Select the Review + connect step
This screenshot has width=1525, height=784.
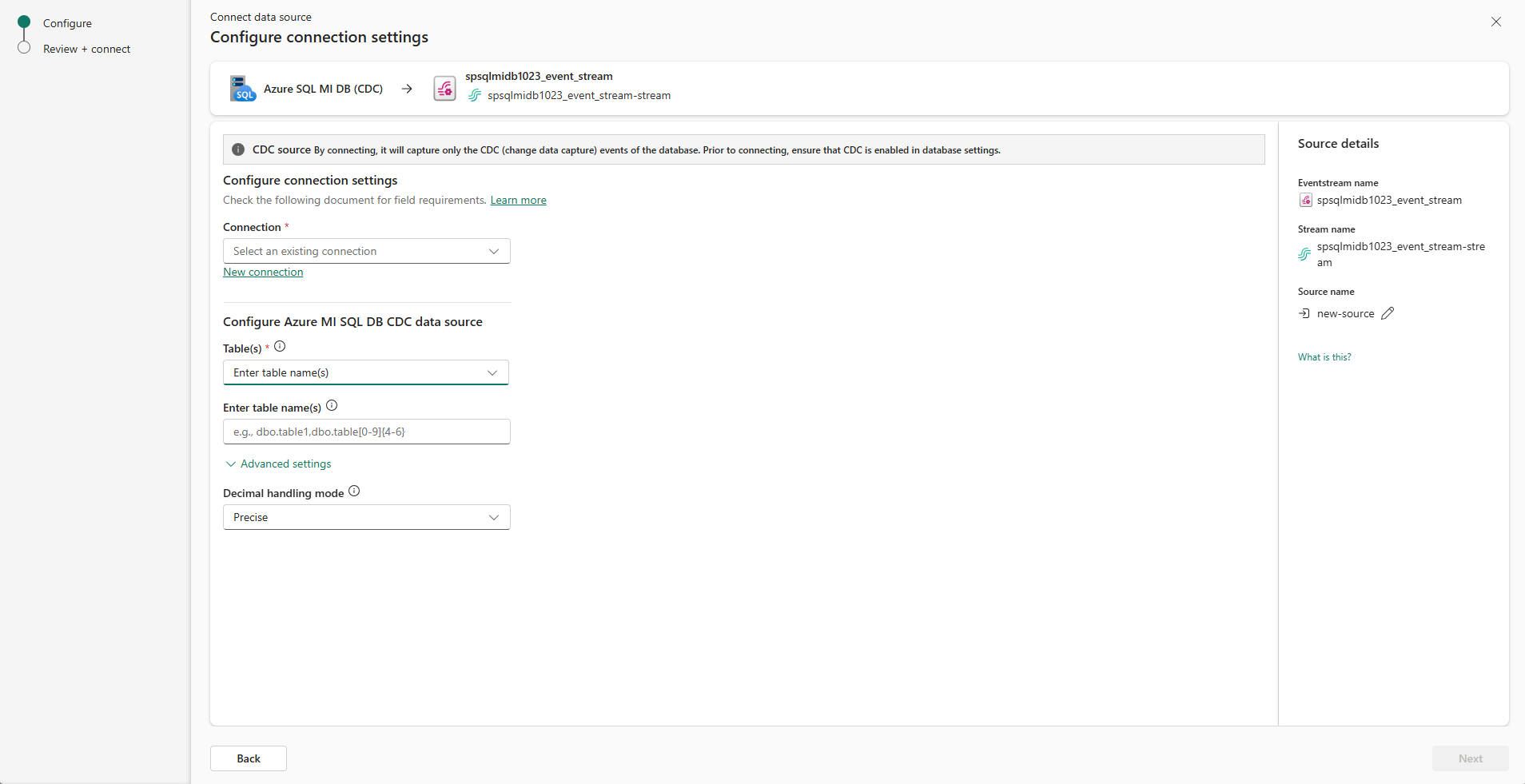[x=86, y=49]
